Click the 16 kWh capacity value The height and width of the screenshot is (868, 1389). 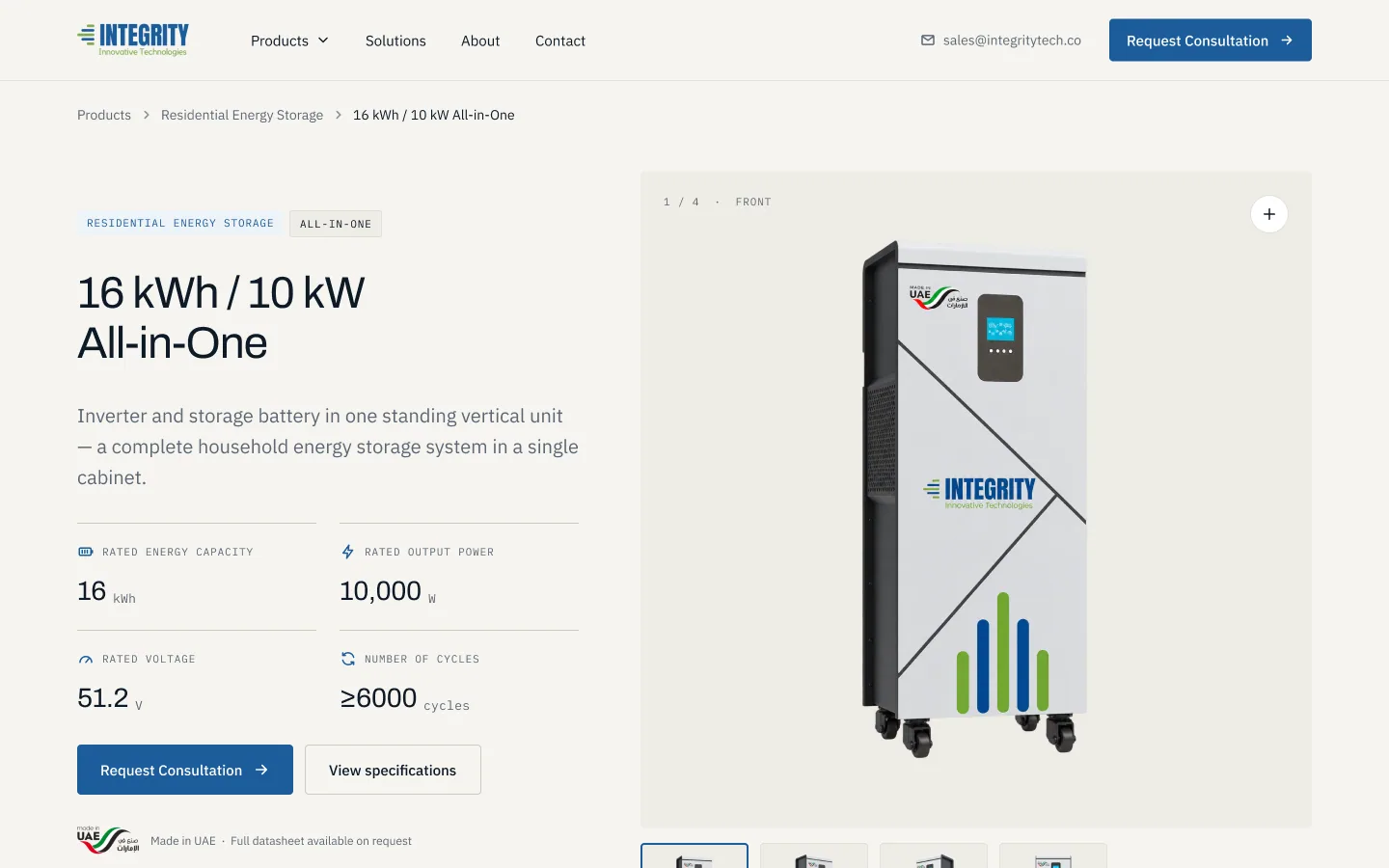pyautogui.click(x=106, y=591)
